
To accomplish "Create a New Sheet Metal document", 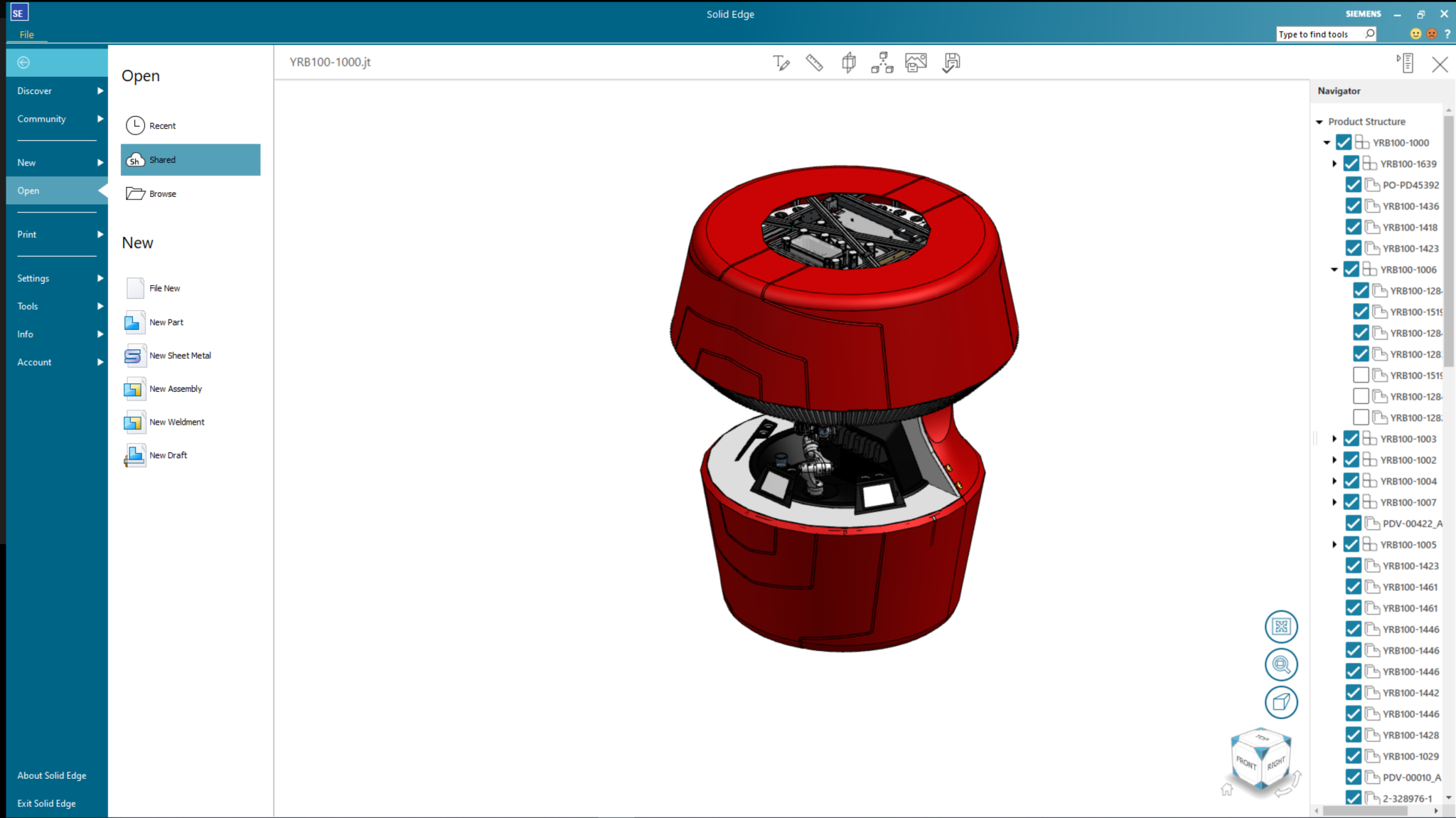I will point(179,355).
